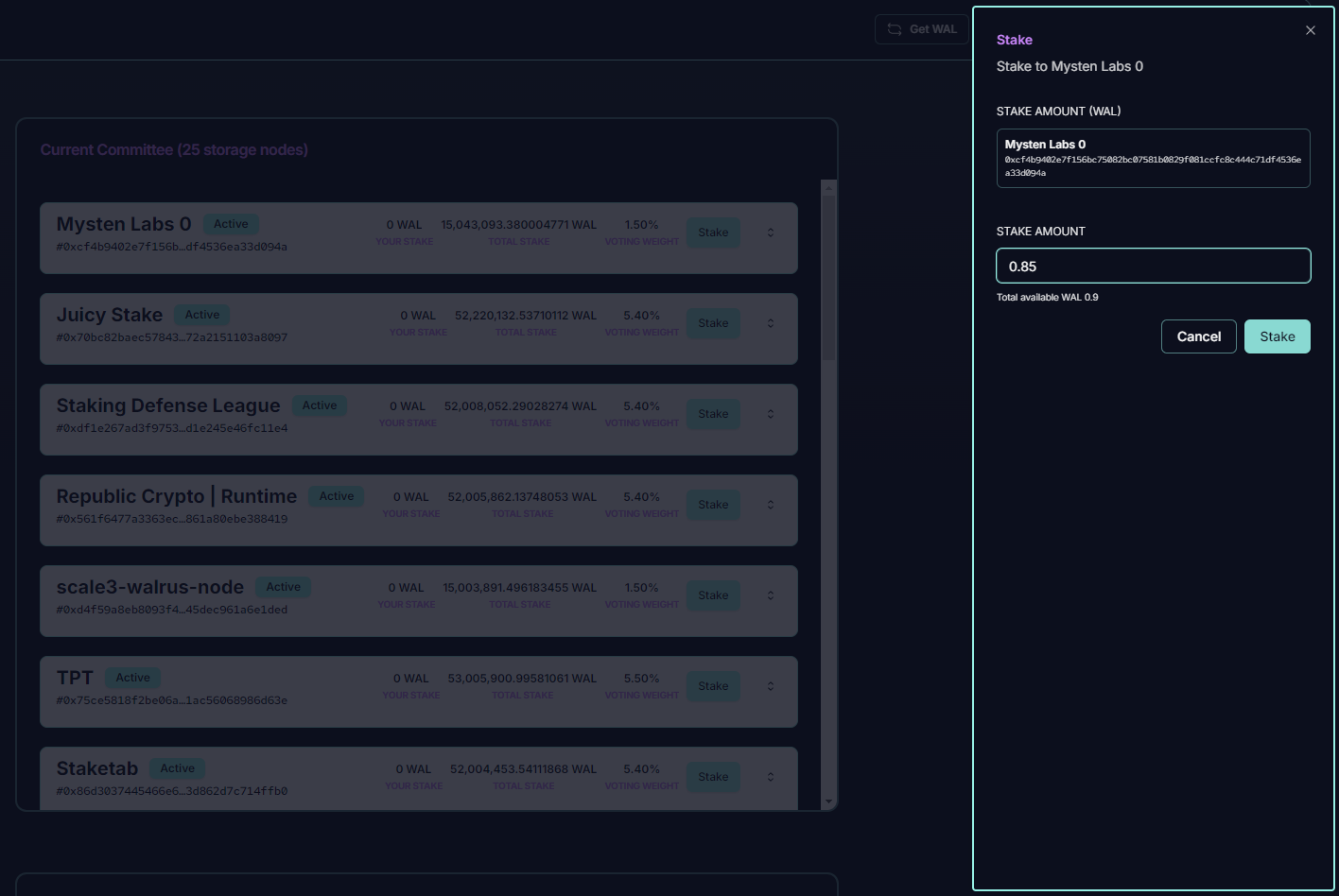The image size is (1339, 896).
Task: Click the Get WAL button
Action: 921,29
